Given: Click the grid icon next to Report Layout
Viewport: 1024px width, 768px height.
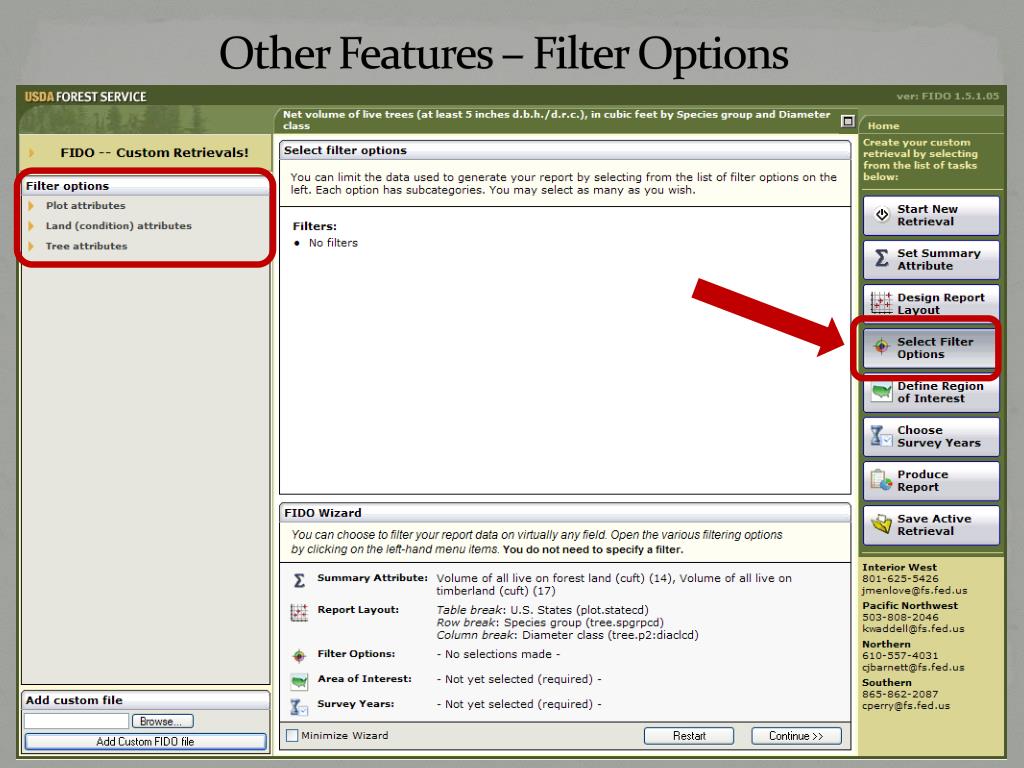Looking at the screenshot, I should (299, 613).
